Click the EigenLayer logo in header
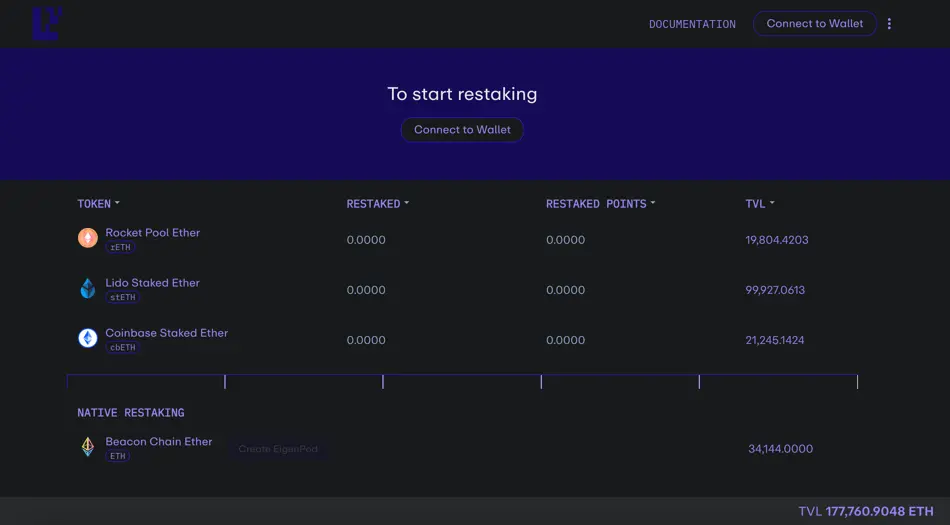This screenshot has height=525, width=950. pyautogui.click(x=47, y=24)
